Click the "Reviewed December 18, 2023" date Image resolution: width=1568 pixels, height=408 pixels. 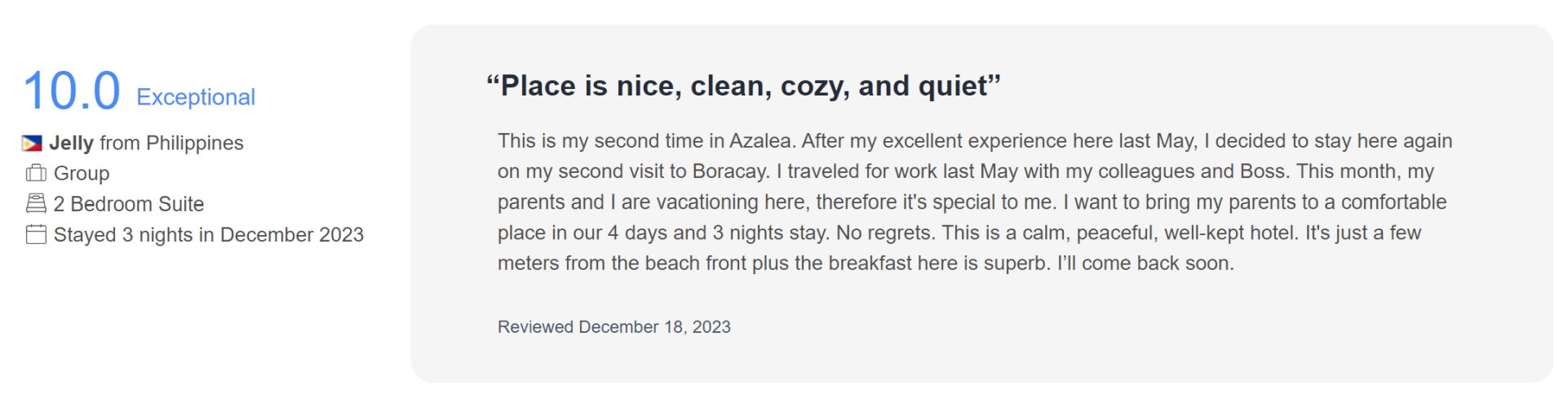coord(613,327)
